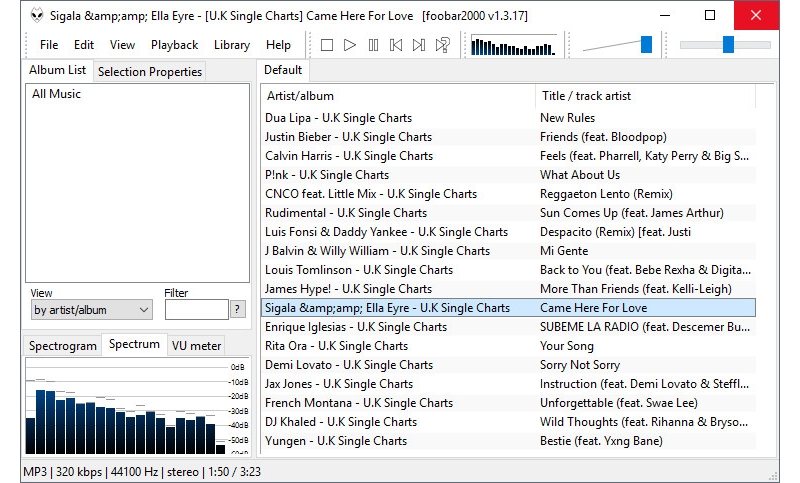Select the DJ Khaled - U.K Single Charts row
The width and height of the screenshot is (800, 483).
[x=509, y=422]
